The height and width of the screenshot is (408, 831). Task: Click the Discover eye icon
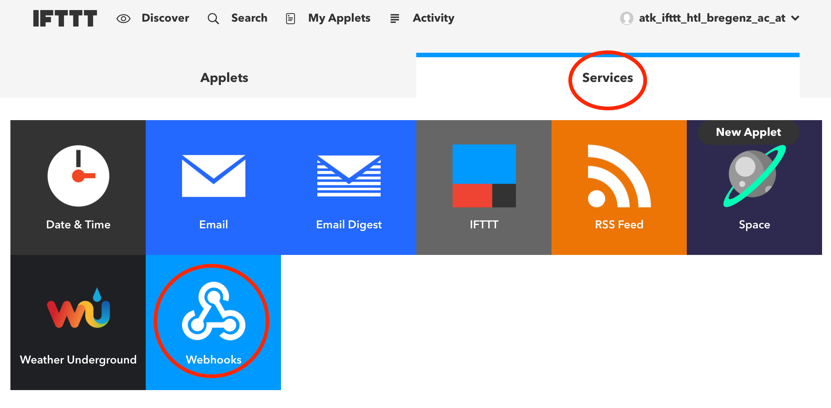(124, 18)
